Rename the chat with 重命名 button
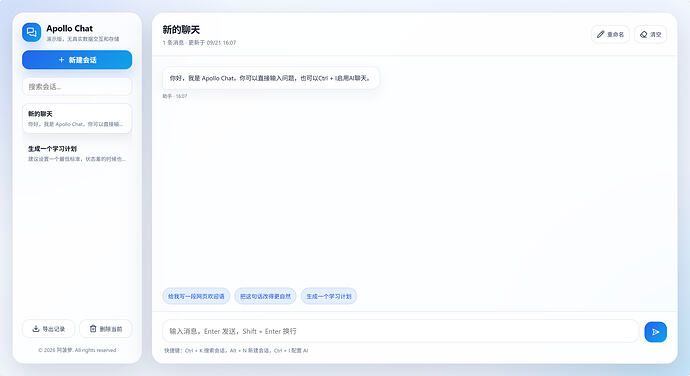The image size is (690, 376). coord(610,34)
